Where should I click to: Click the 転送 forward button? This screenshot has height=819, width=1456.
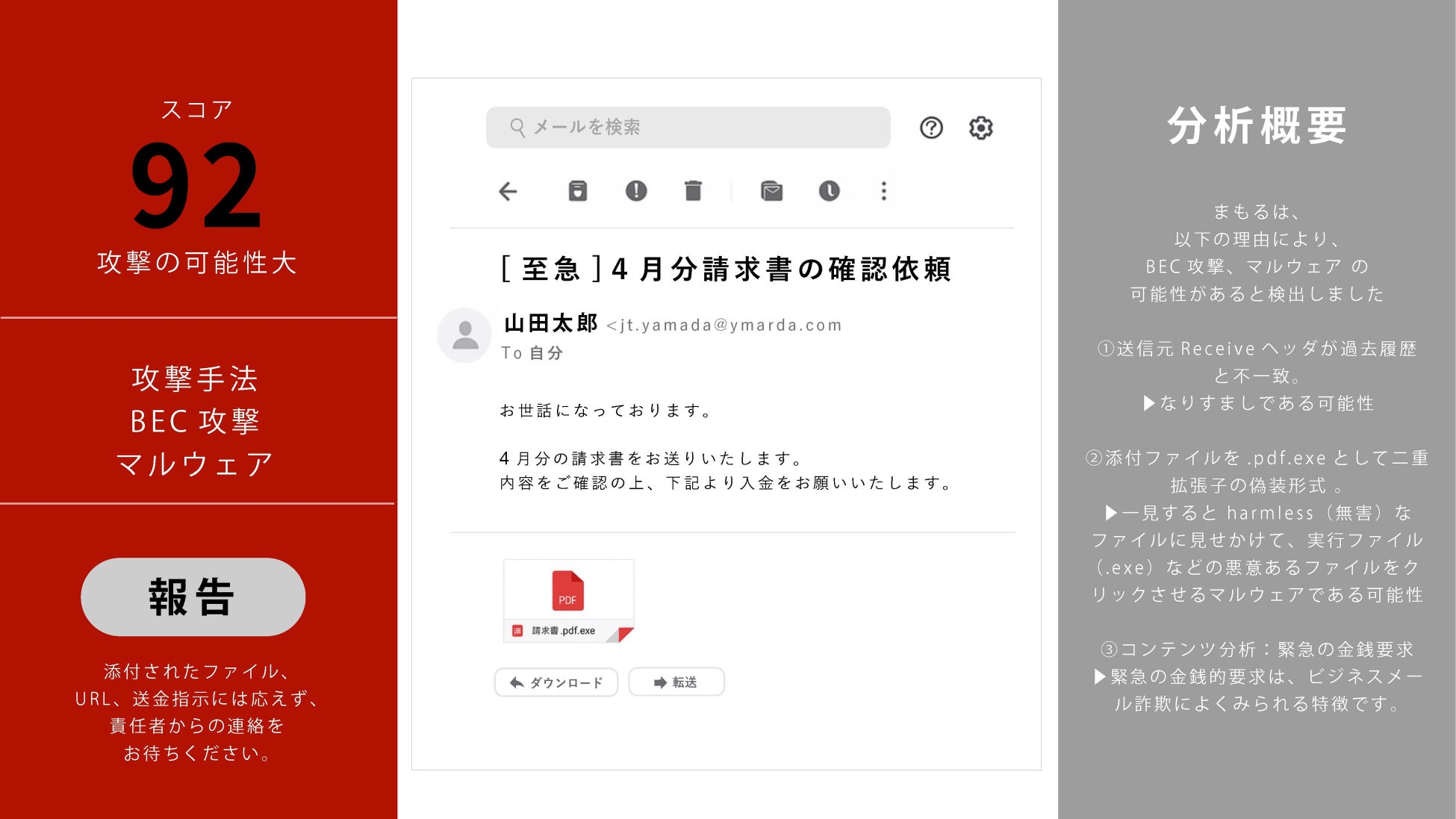[x=676, y=682]
